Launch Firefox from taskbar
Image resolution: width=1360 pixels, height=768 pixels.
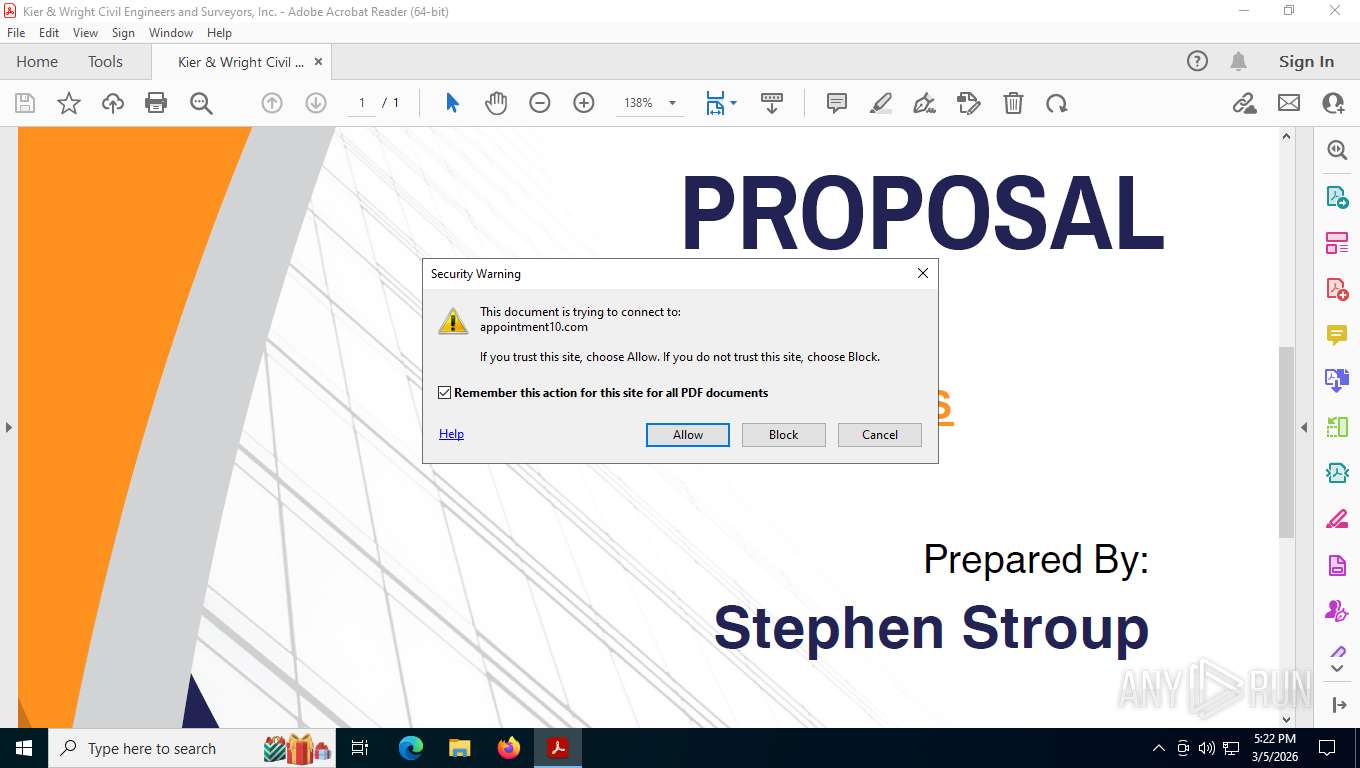coord(508,748)
